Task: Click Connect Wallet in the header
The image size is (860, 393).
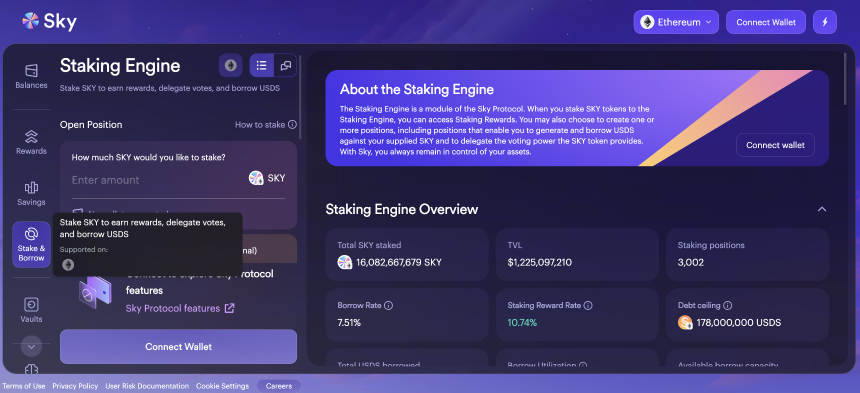Action: [x=766, y=22]
